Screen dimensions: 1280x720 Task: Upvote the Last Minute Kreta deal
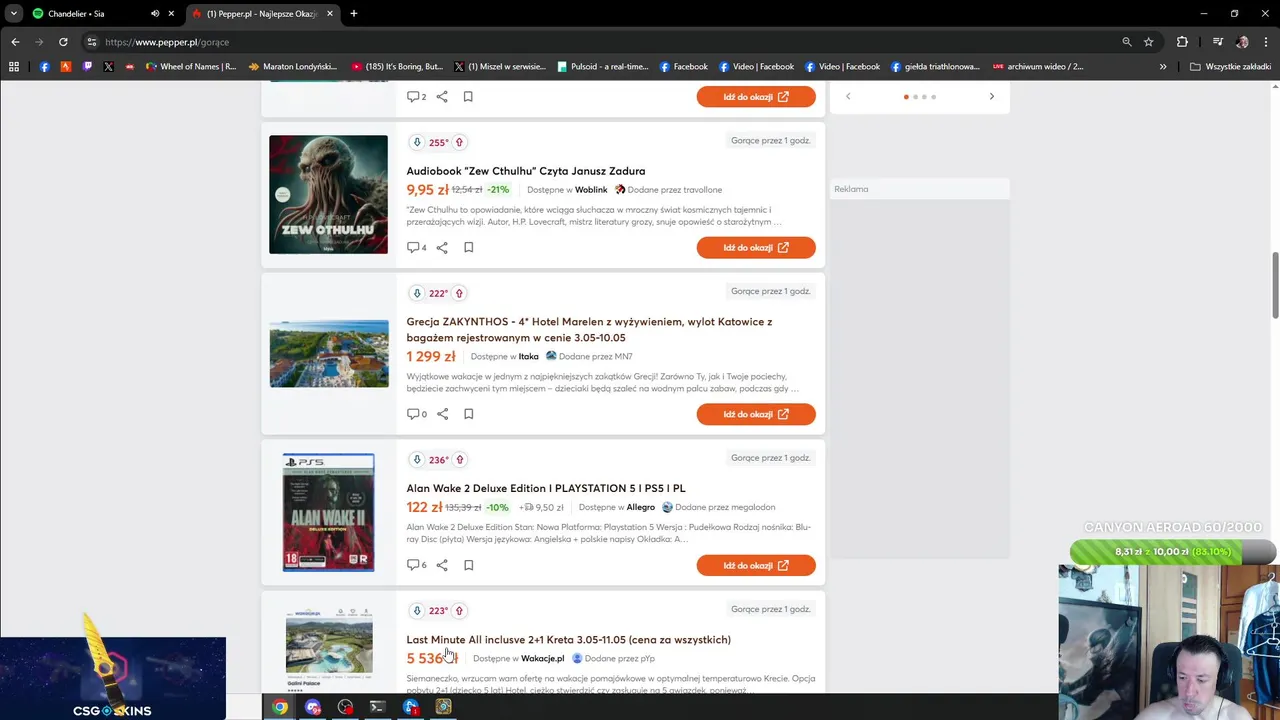pos(459,611)
